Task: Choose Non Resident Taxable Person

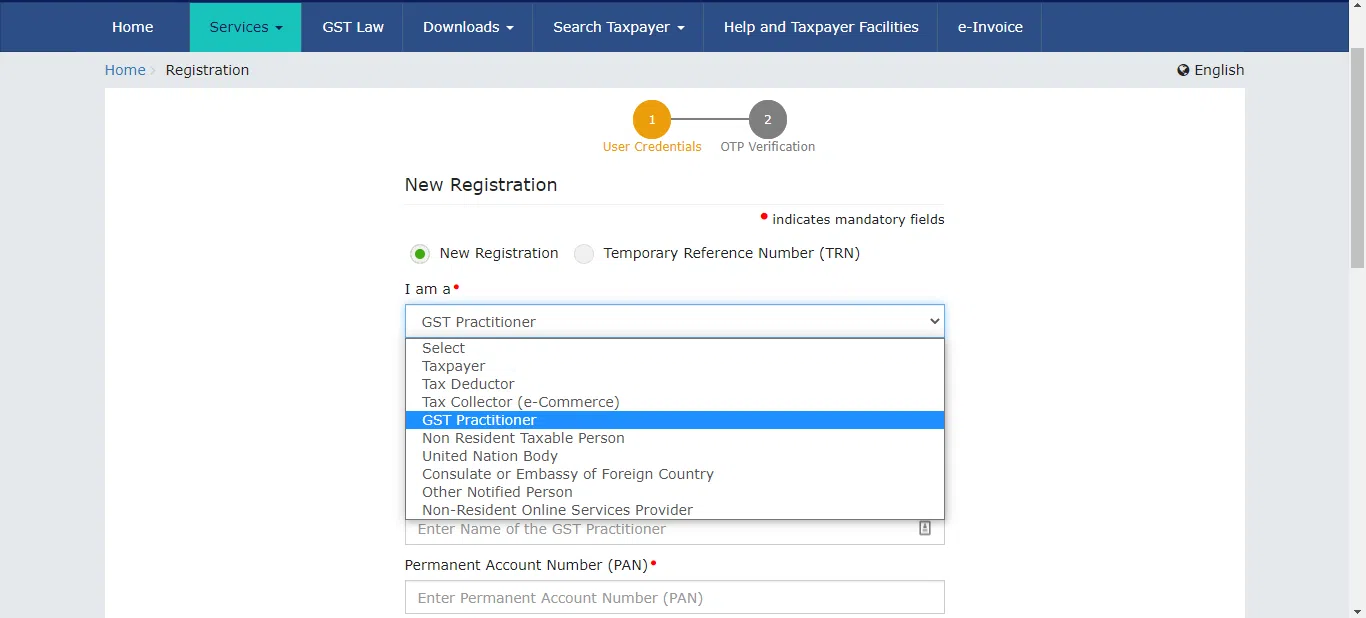Action: [x=675, y=438]
